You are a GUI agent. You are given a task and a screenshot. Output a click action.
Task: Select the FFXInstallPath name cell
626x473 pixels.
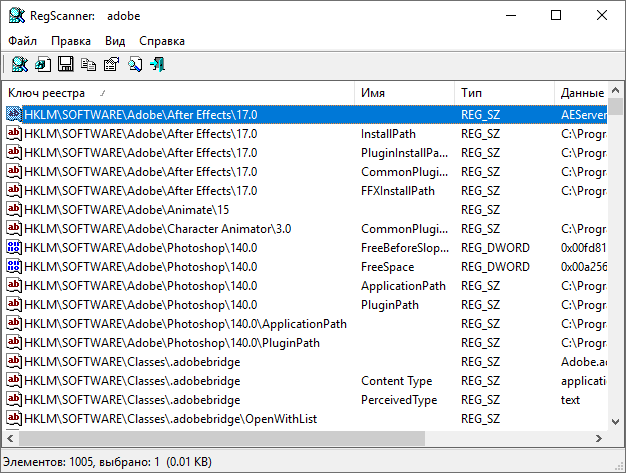click(x=398, y=191)
